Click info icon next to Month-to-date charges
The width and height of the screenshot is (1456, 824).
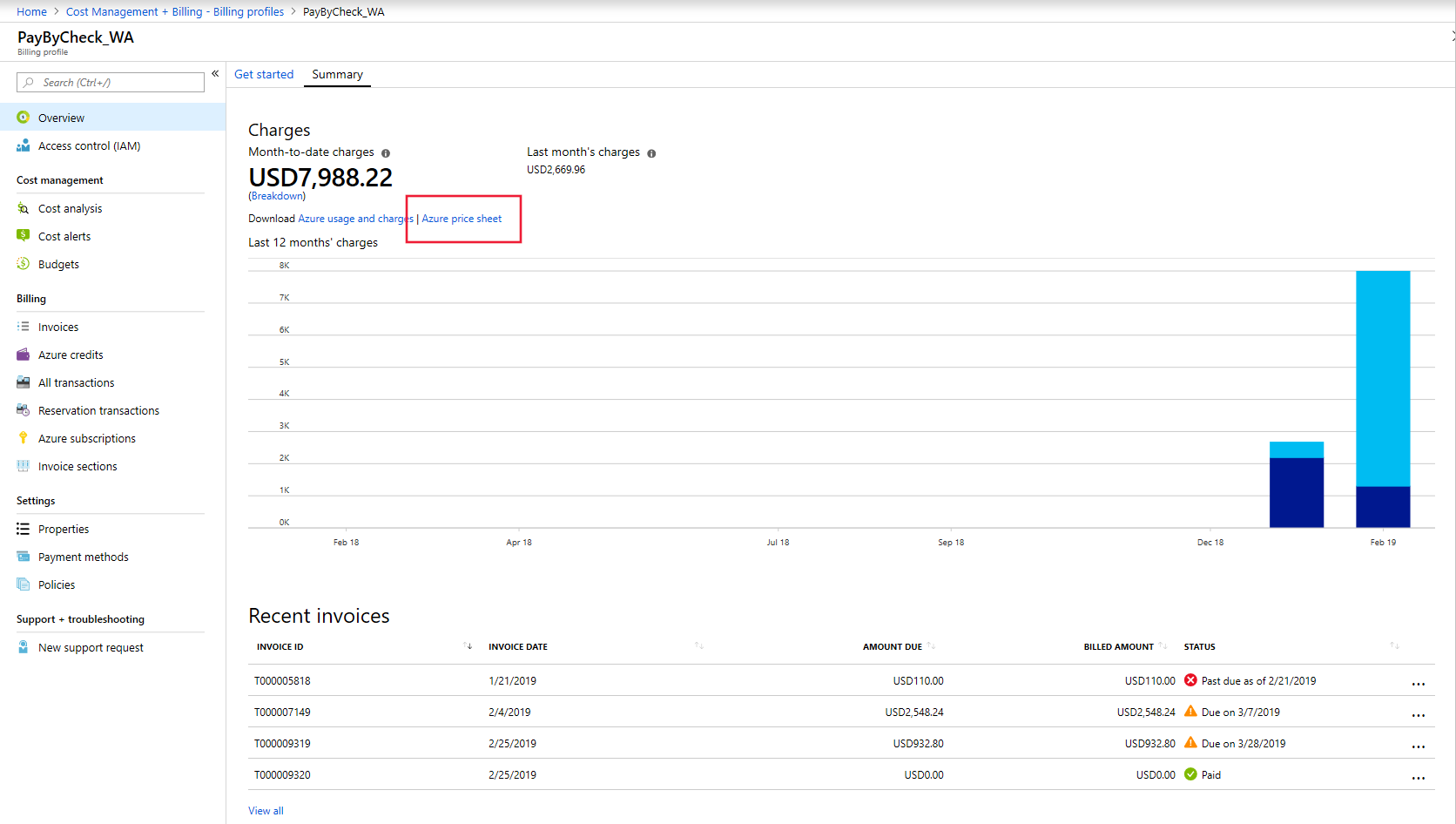pos(386,153)
